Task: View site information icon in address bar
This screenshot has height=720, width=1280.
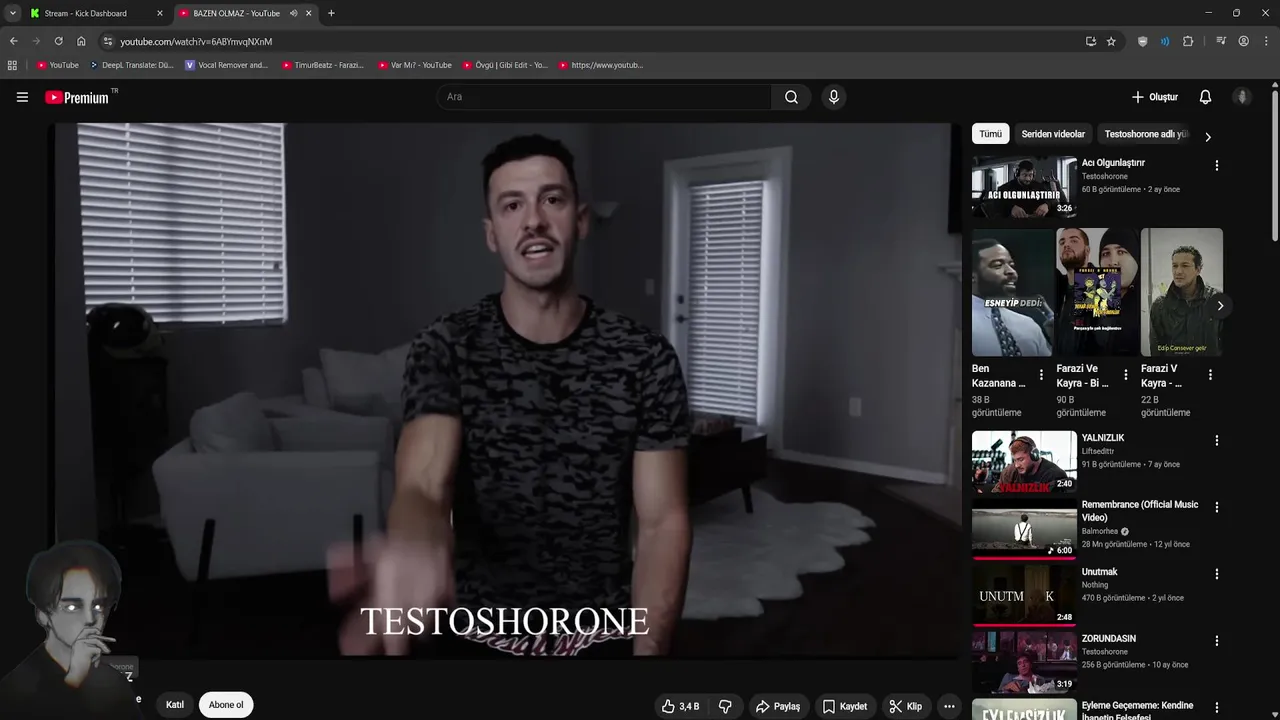Action: click(108, 41)
